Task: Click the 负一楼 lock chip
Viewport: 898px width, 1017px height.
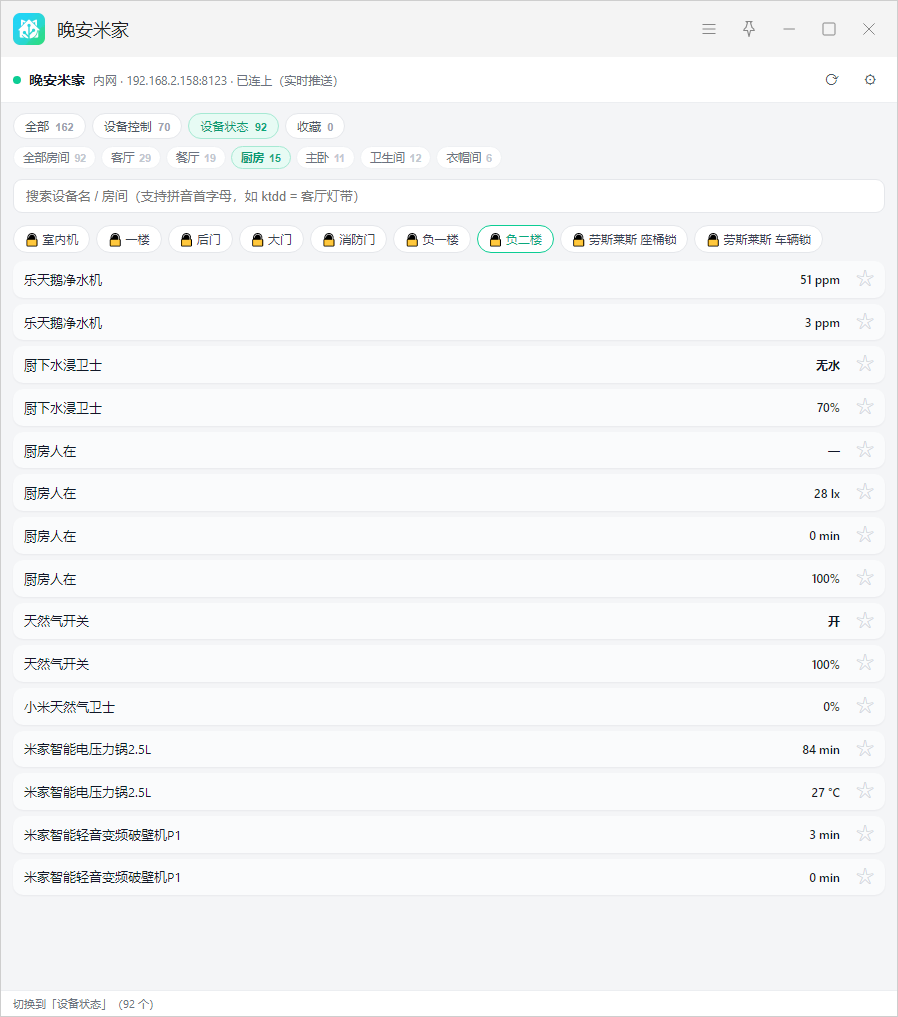Action: tap(432, 239)
